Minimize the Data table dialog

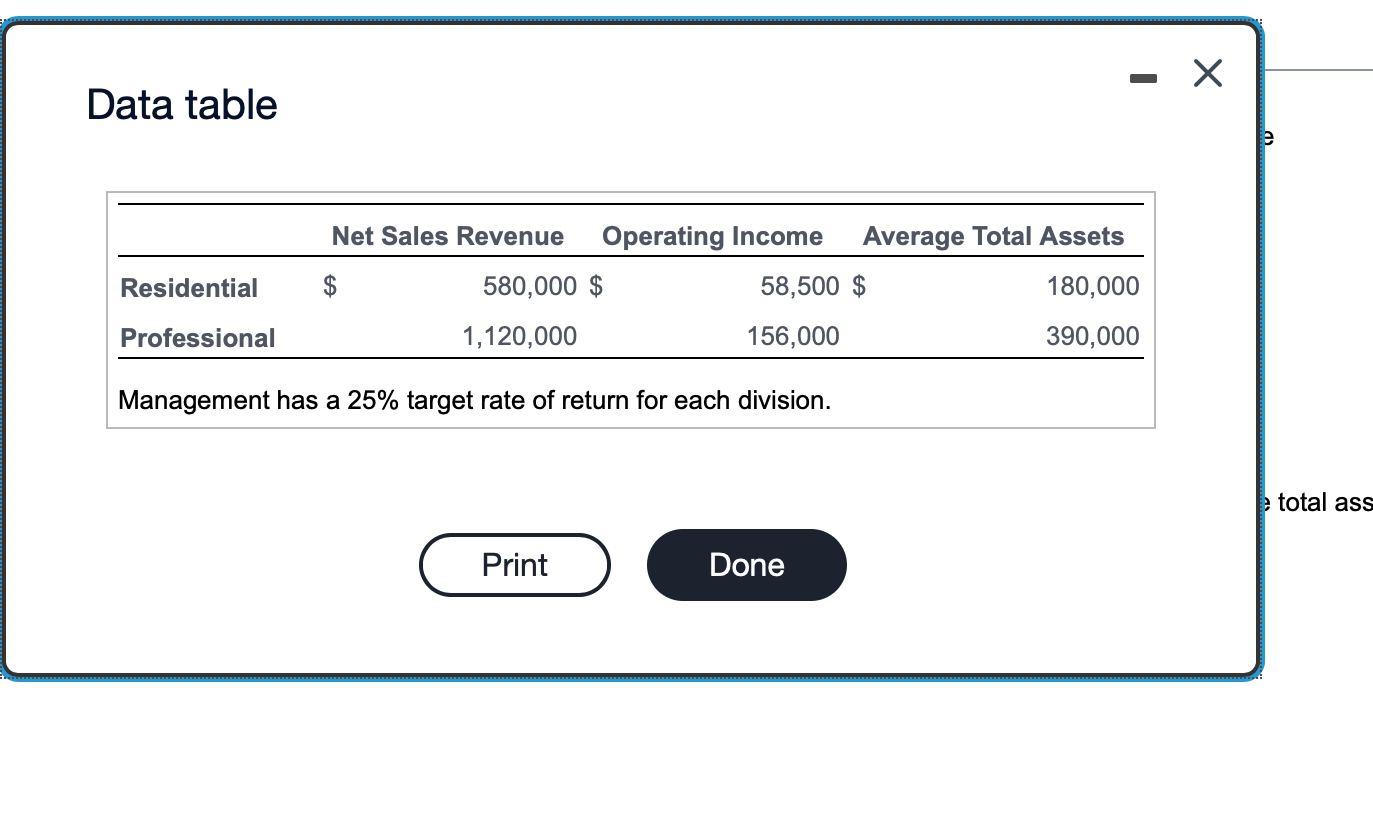(1141, 76)
